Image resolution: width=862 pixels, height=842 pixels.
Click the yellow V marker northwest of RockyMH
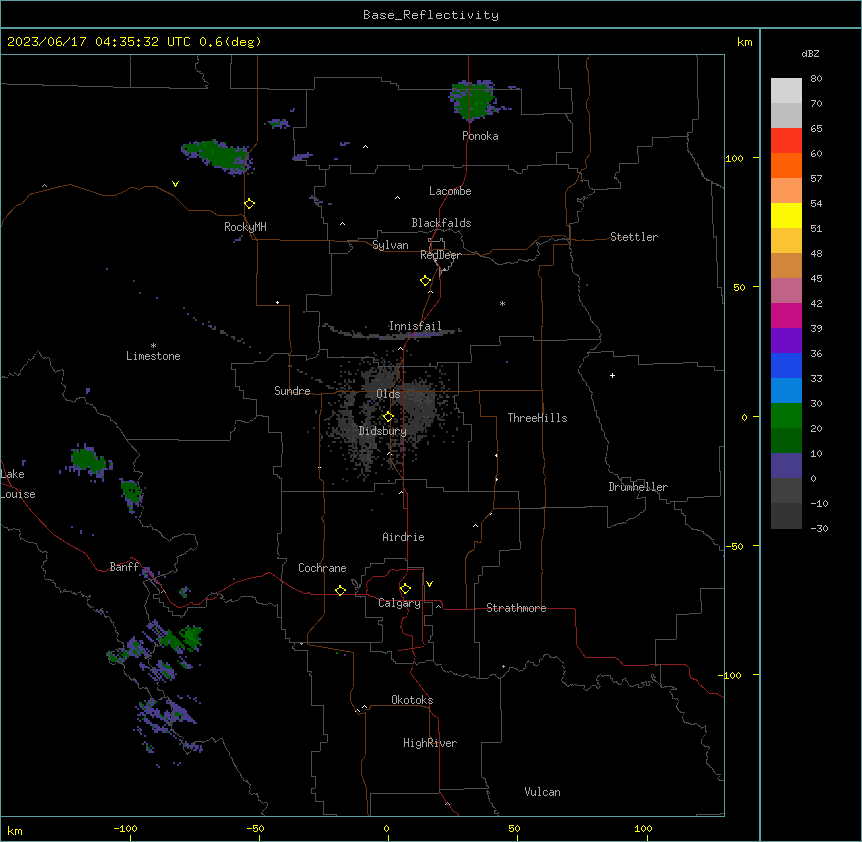[x=175, y=184]
